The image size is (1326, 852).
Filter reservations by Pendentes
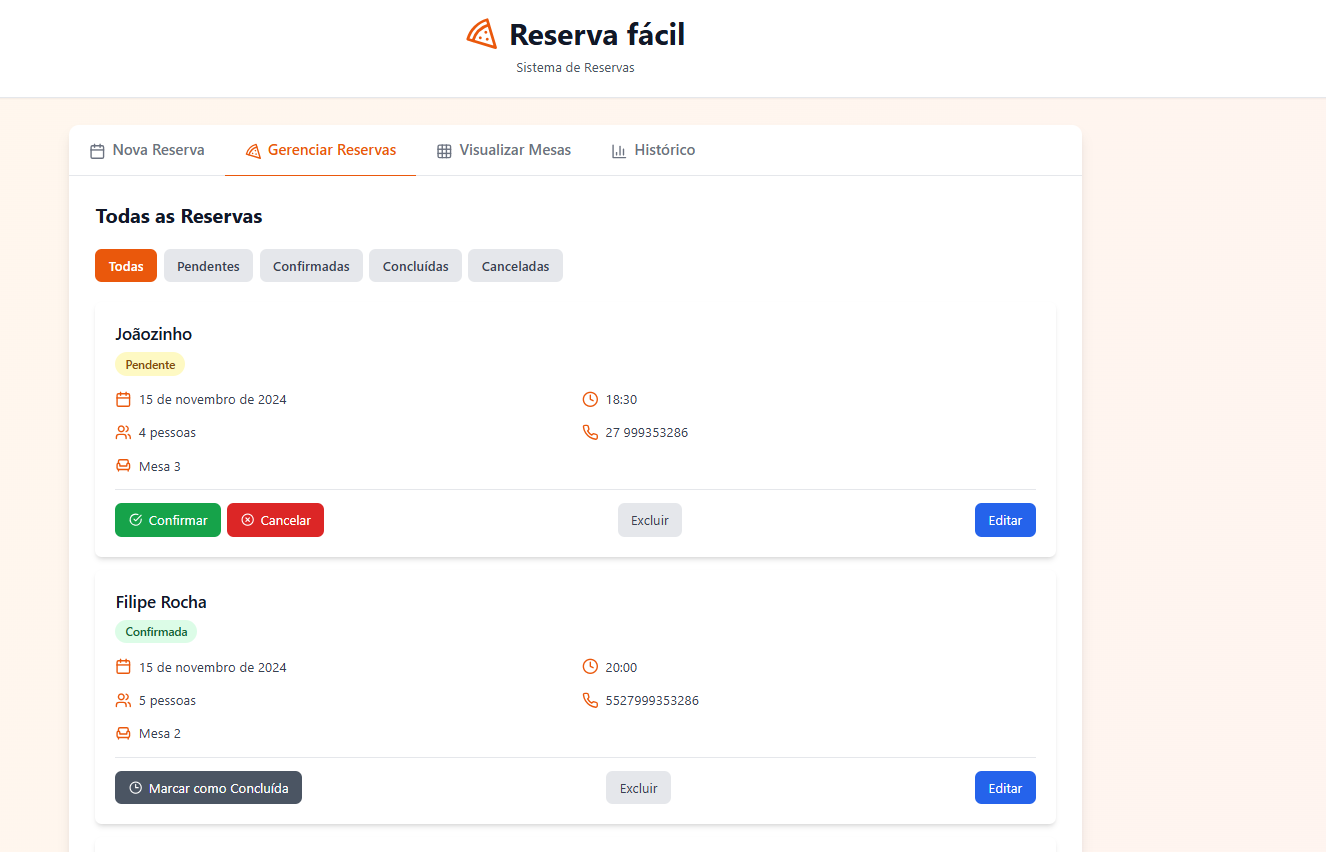pyautogui.click(x=208, y=266)
